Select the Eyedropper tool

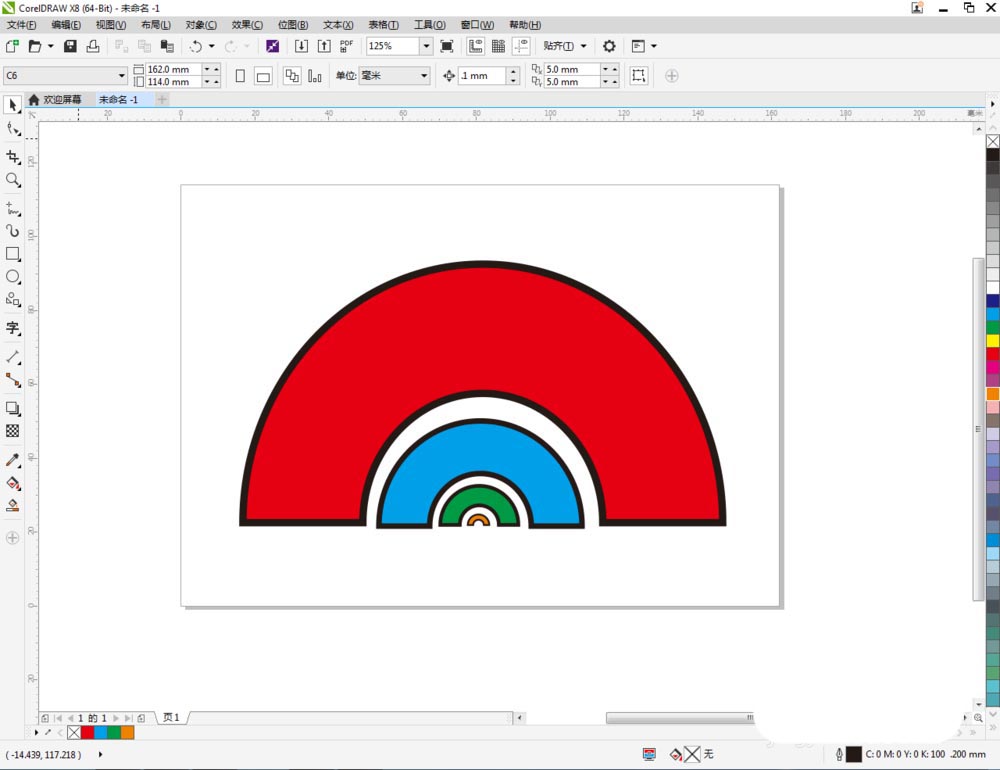click(13, 460)
